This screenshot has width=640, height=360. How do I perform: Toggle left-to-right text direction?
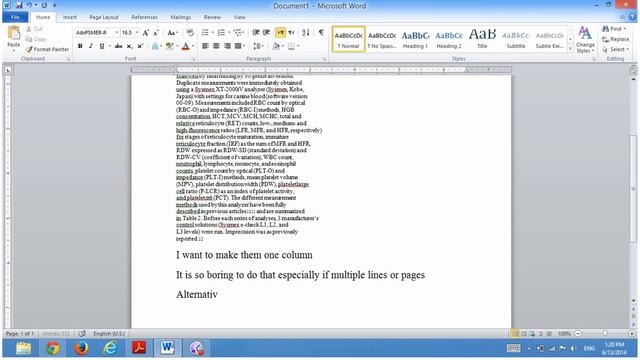[280, 33]
